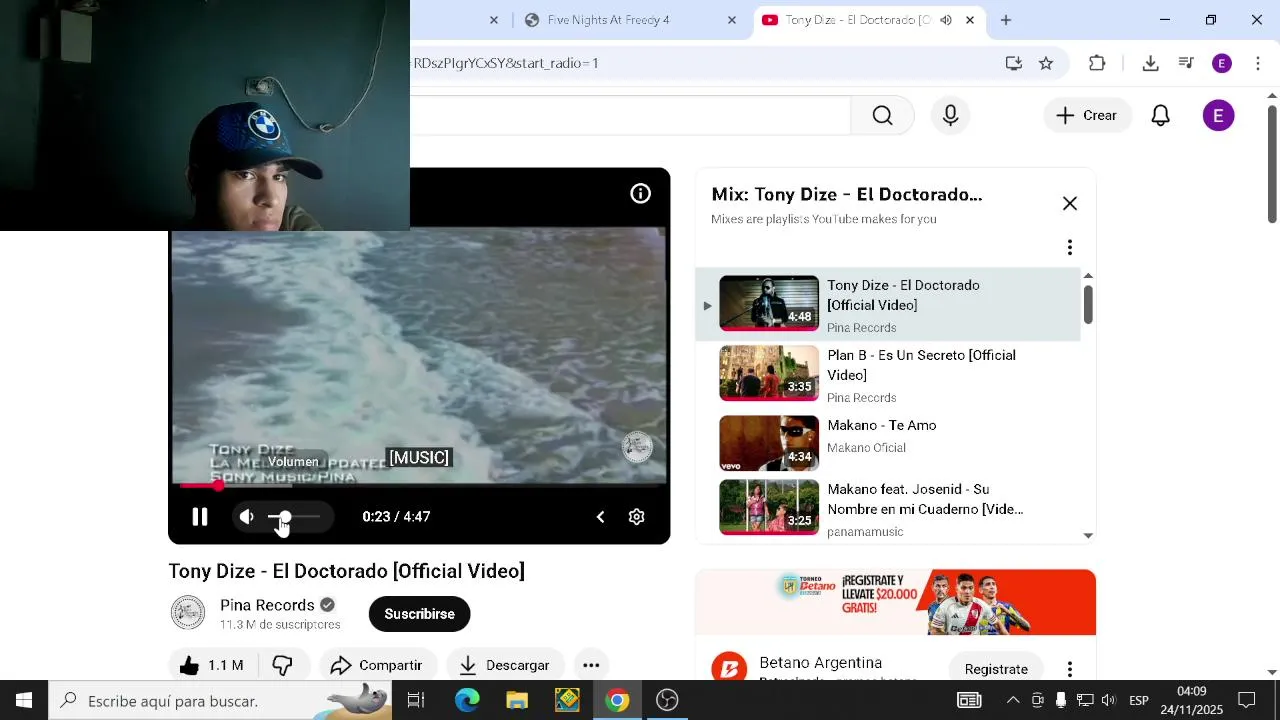Open Task View on taskbar
1280x720 pixels.
click(x=416, y=700)
